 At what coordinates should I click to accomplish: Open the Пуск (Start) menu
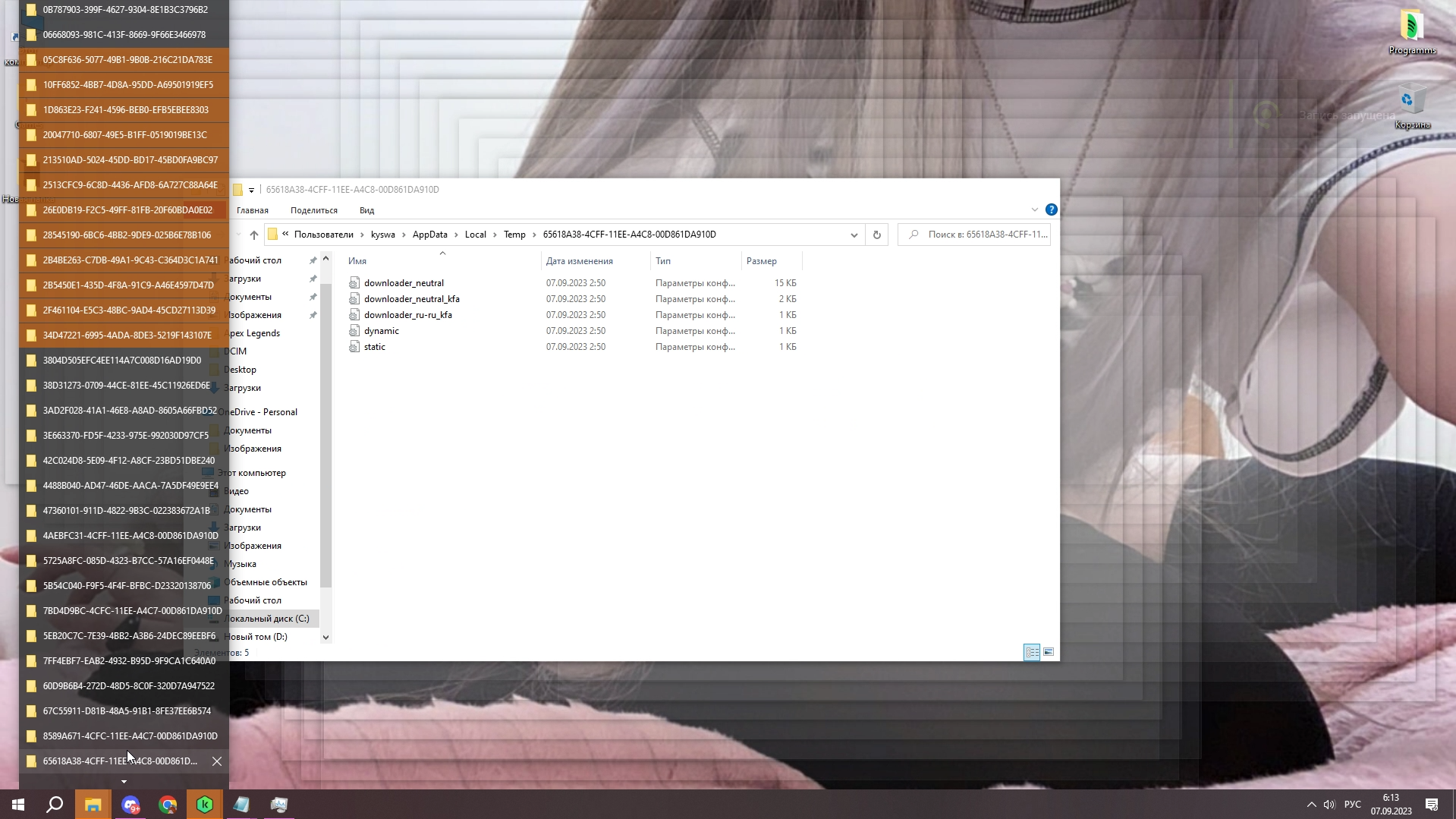click(16, 804)
